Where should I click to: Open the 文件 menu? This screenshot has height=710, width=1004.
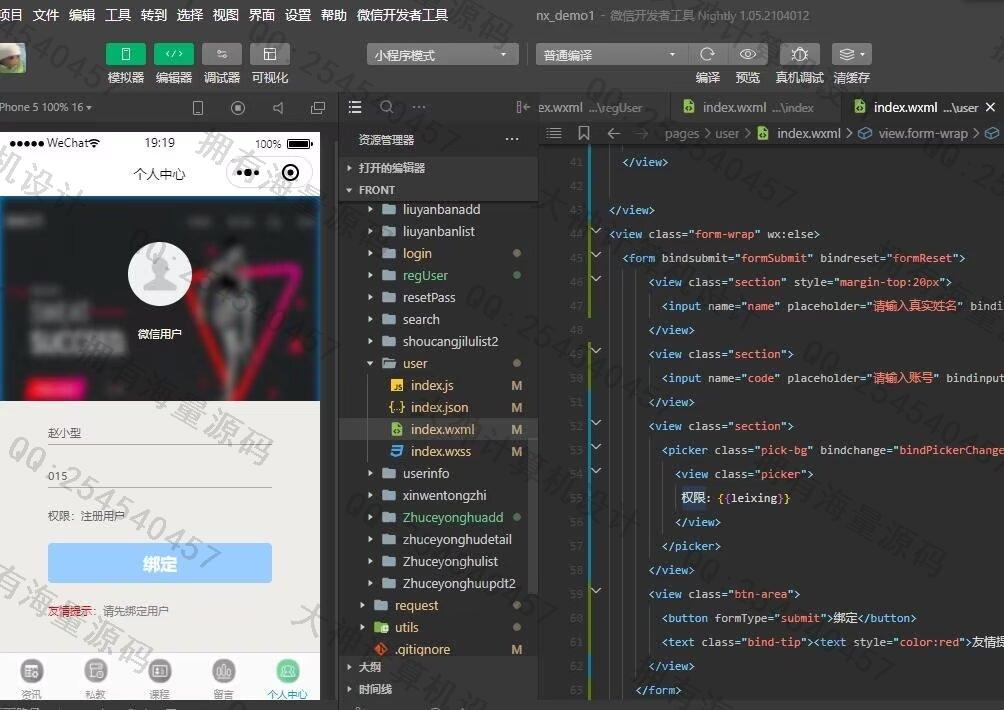tap(45, 14)
